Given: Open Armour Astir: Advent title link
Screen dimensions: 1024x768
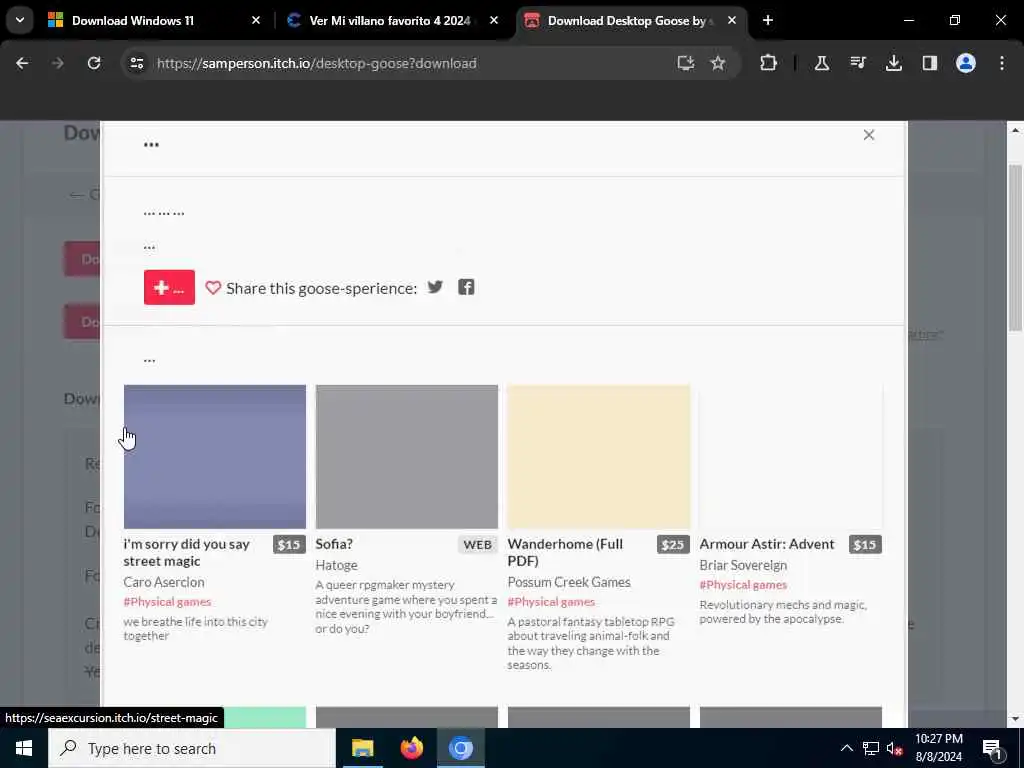Looking at the screenshot, I should [767, 544].
